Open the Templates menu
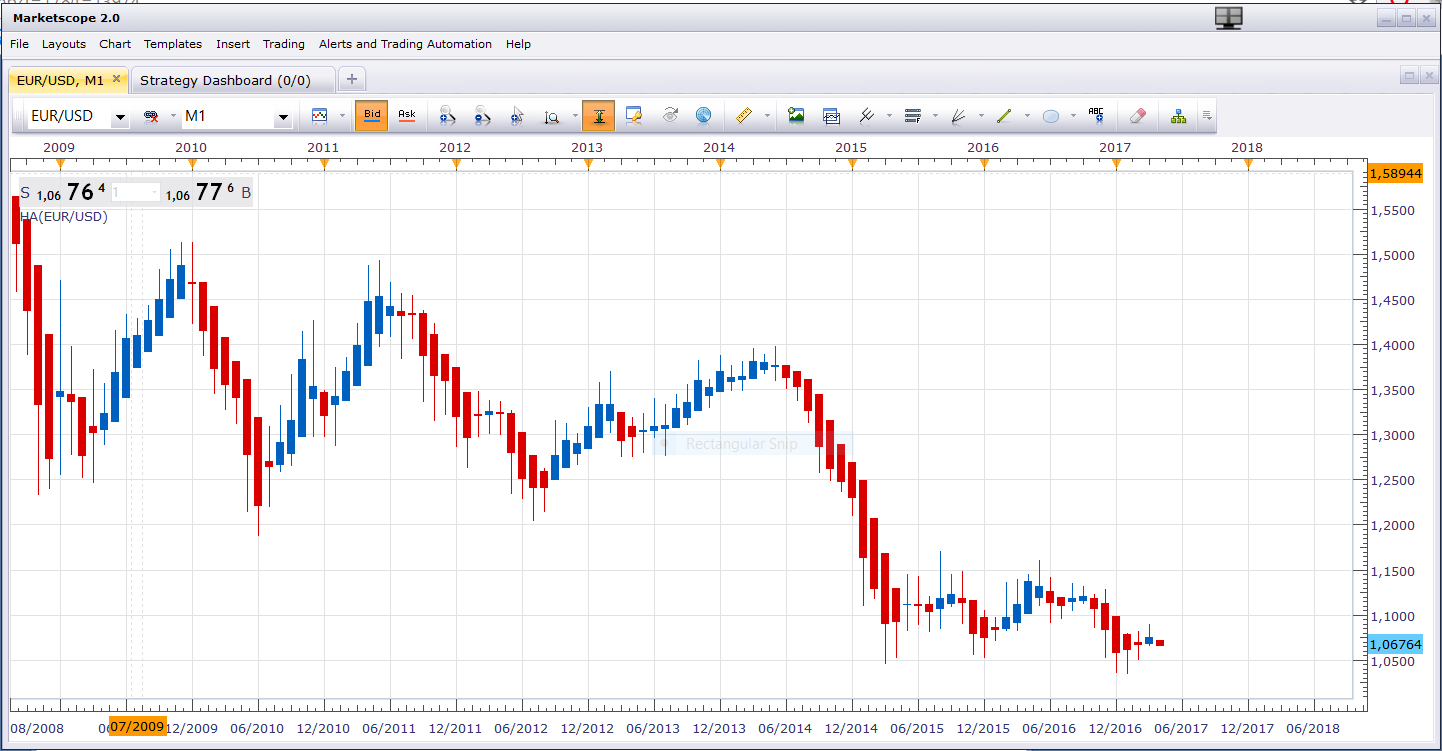1442x751 pixels. pyautogui.click(x=173, y=44)
